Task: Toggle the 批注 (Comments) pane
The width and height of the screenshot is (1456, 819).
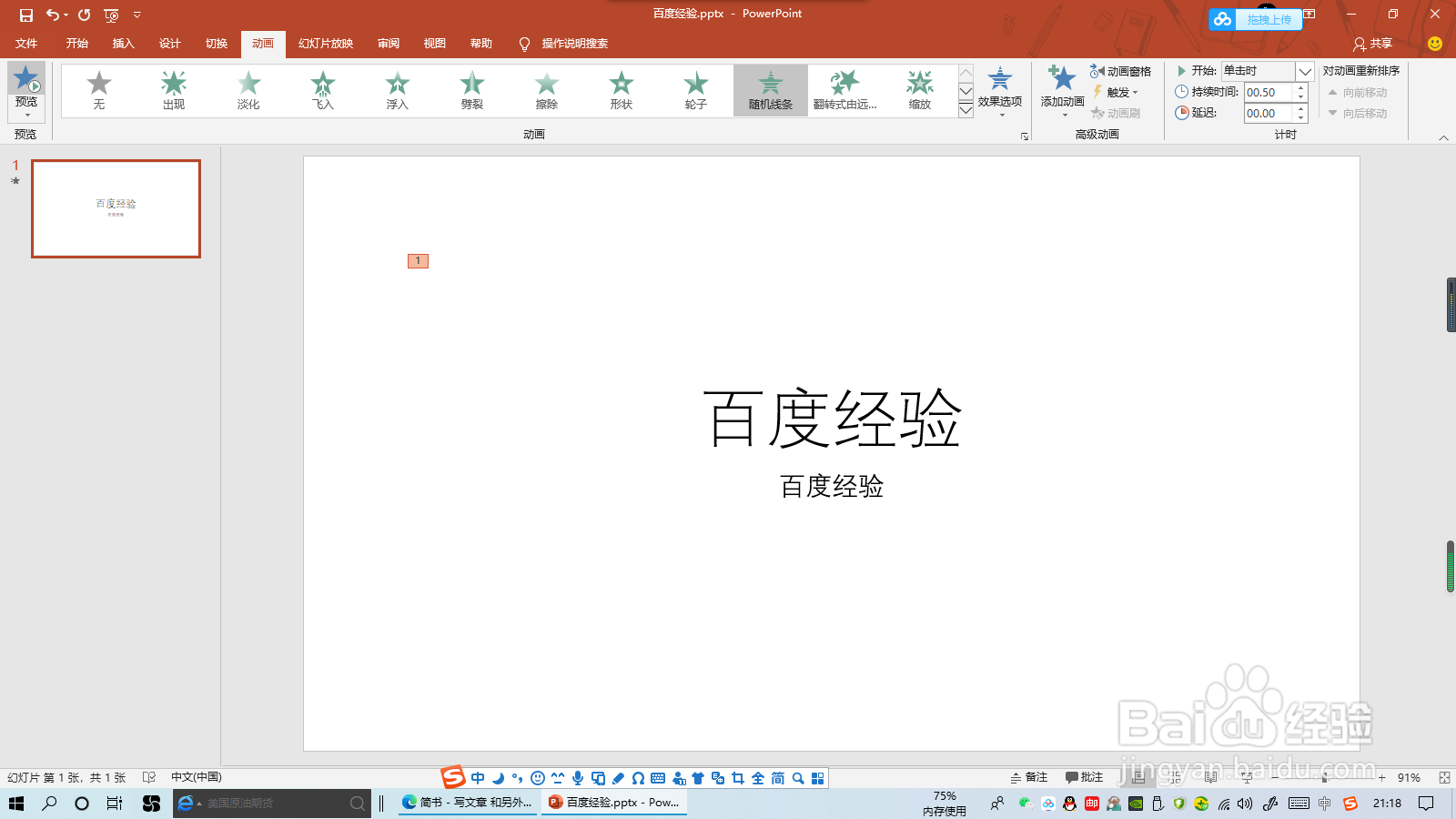Action: 1084,777
